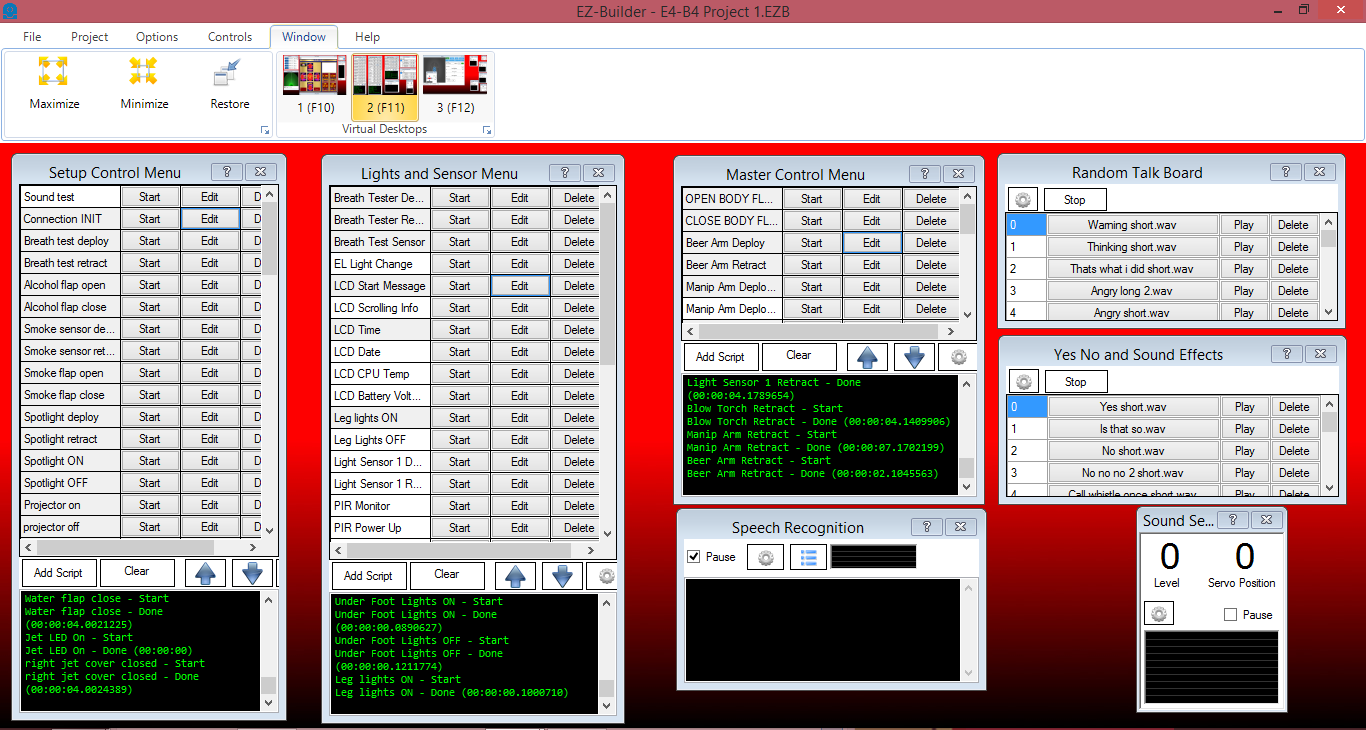Edit the EL Light Change script

520,264
